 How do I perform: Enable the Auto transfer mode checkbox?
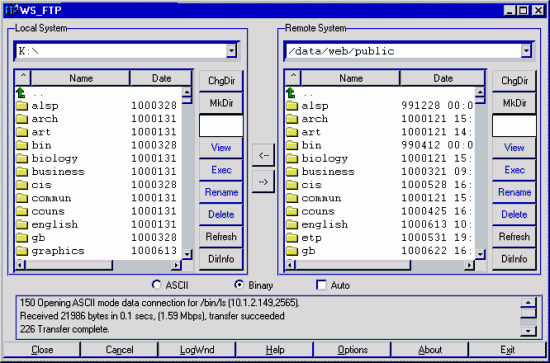pos(321,285)
